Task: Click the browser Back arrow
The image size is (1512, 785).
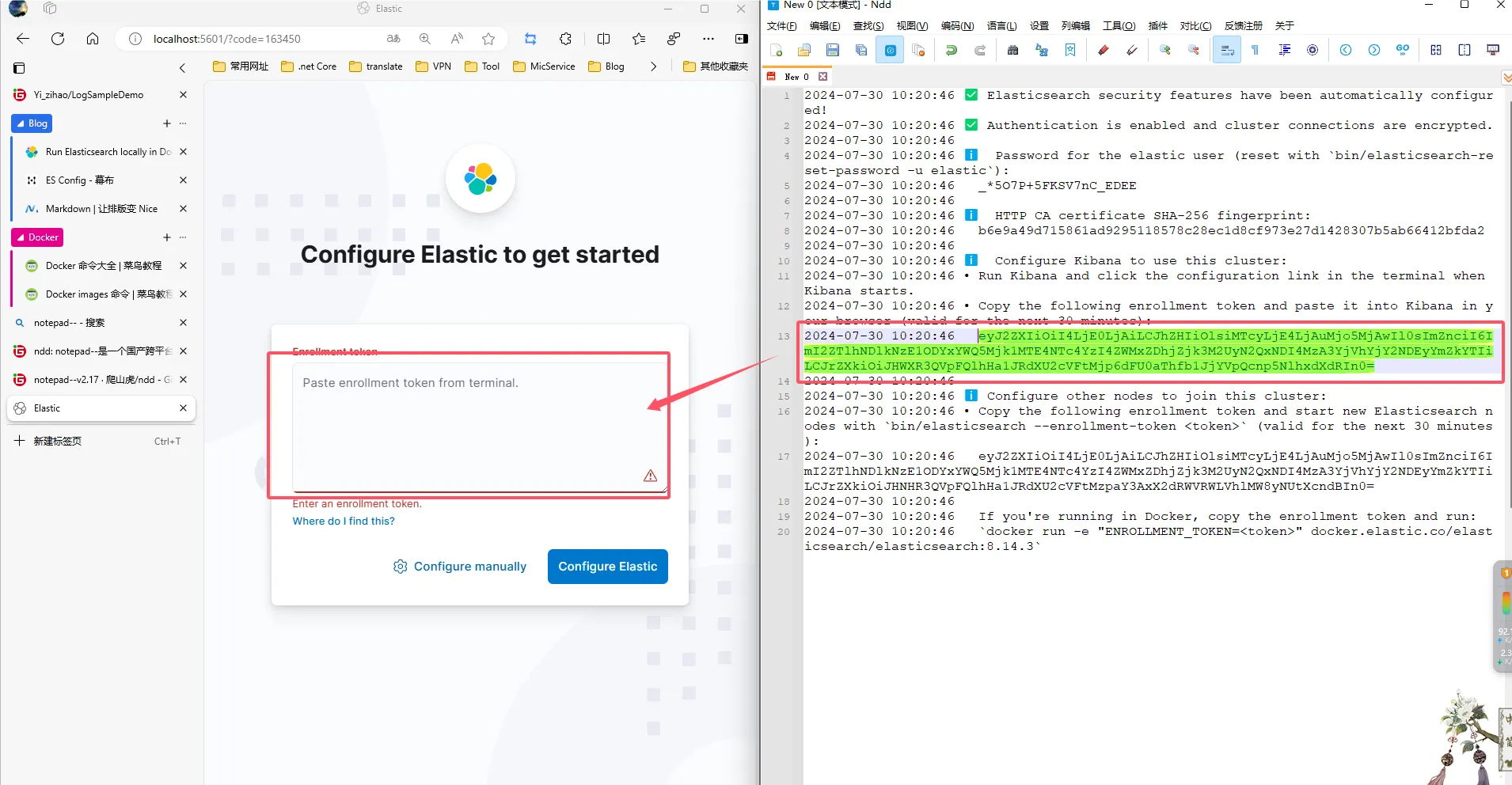Action: click(23, 39)
